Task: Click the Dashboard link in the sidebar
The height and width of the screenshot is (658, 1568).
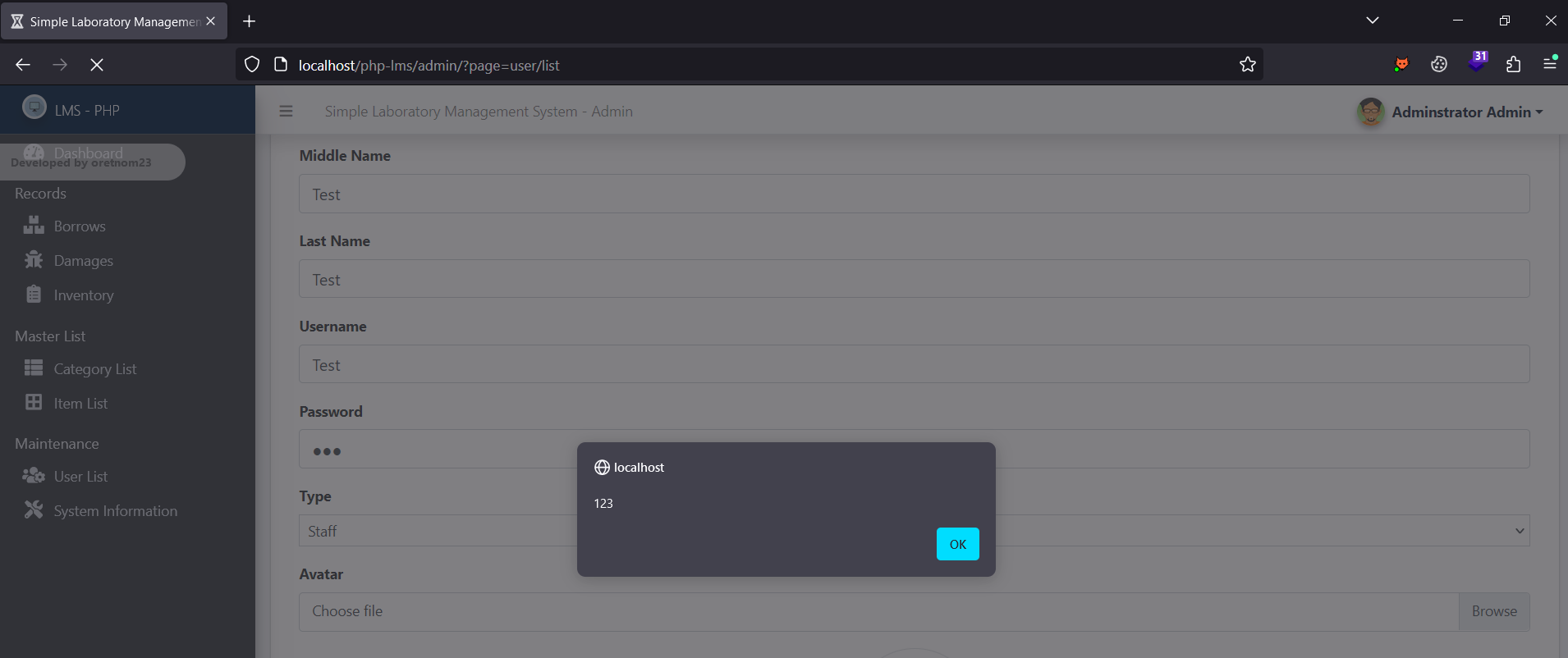Action: point(89,153)
